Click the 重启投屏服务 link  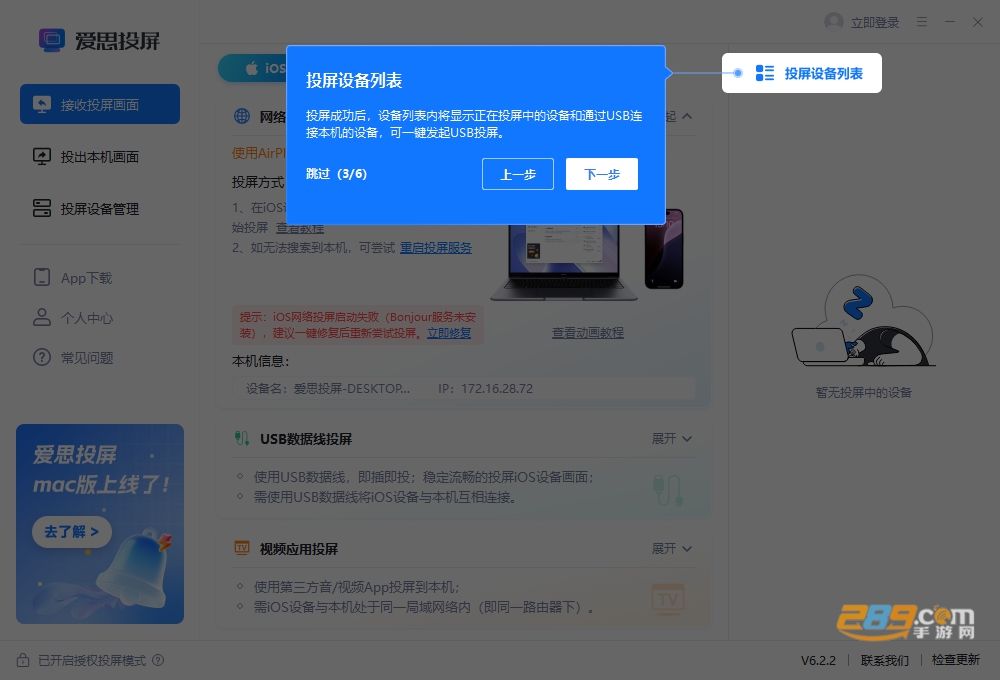pyautogui.click(x=436, y=248)
